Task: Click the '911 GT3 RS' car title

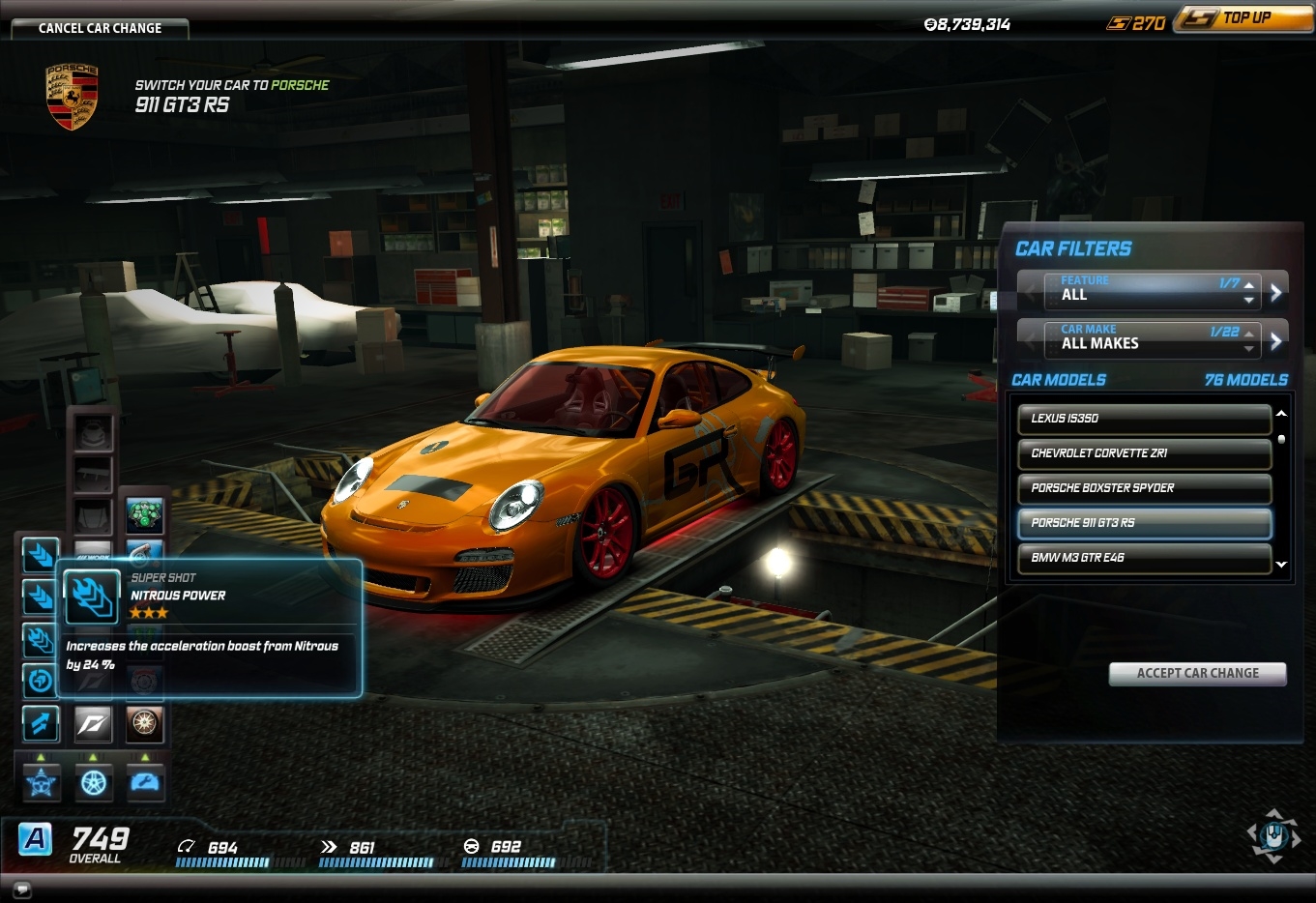Action: 182,104
